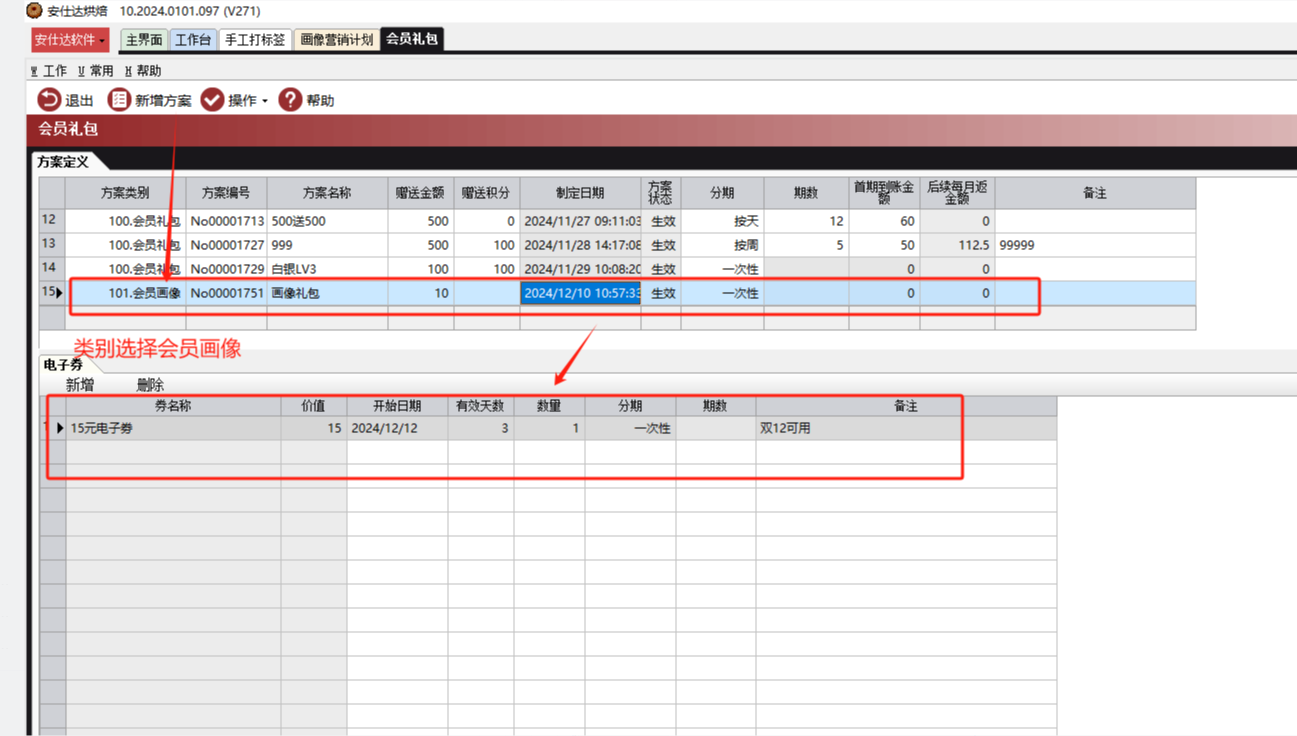Click the 退出 exit icon
The image size is (1297, 736).
tap(49, 99)
